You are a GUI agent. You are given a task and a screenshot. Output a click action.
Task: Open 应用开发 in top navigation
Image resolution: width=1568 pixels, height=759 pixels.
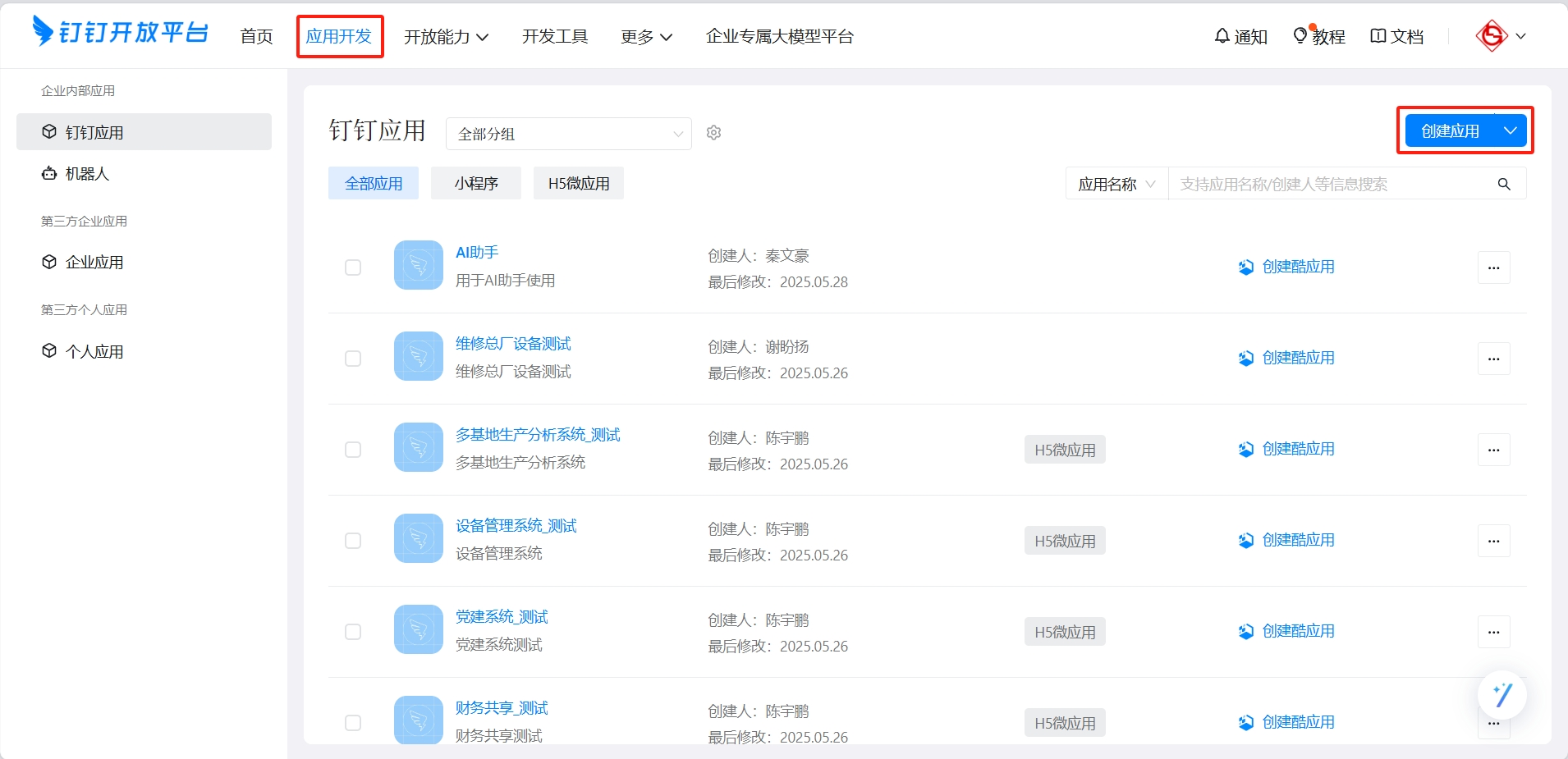[x=339, y=36]
